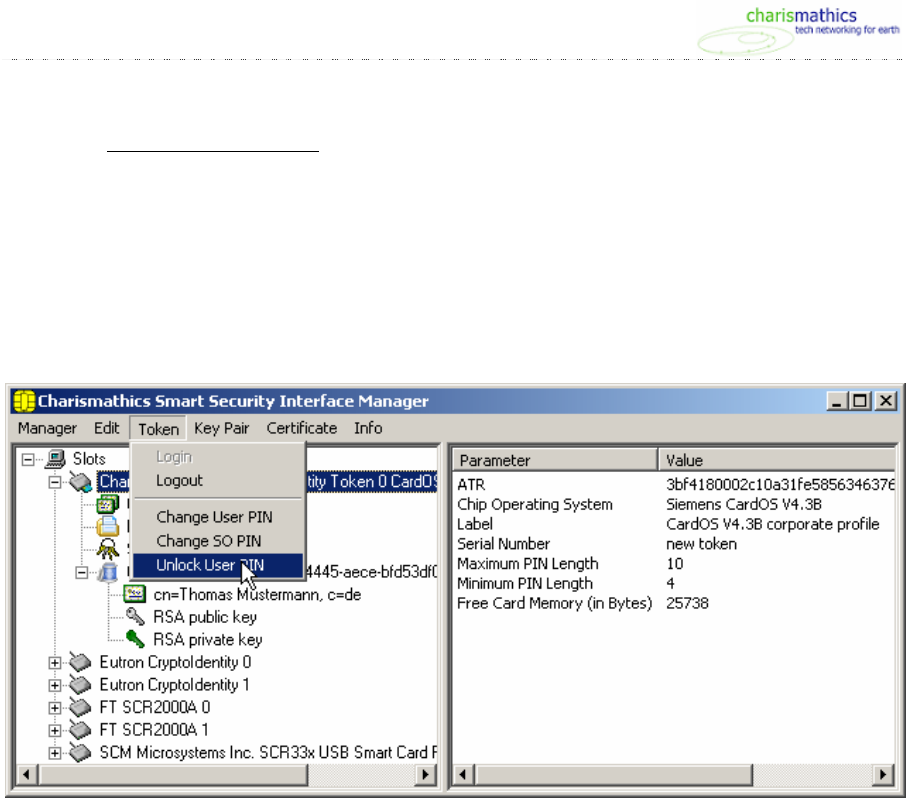Click the blue container cylinder icon

pos(107,572)
